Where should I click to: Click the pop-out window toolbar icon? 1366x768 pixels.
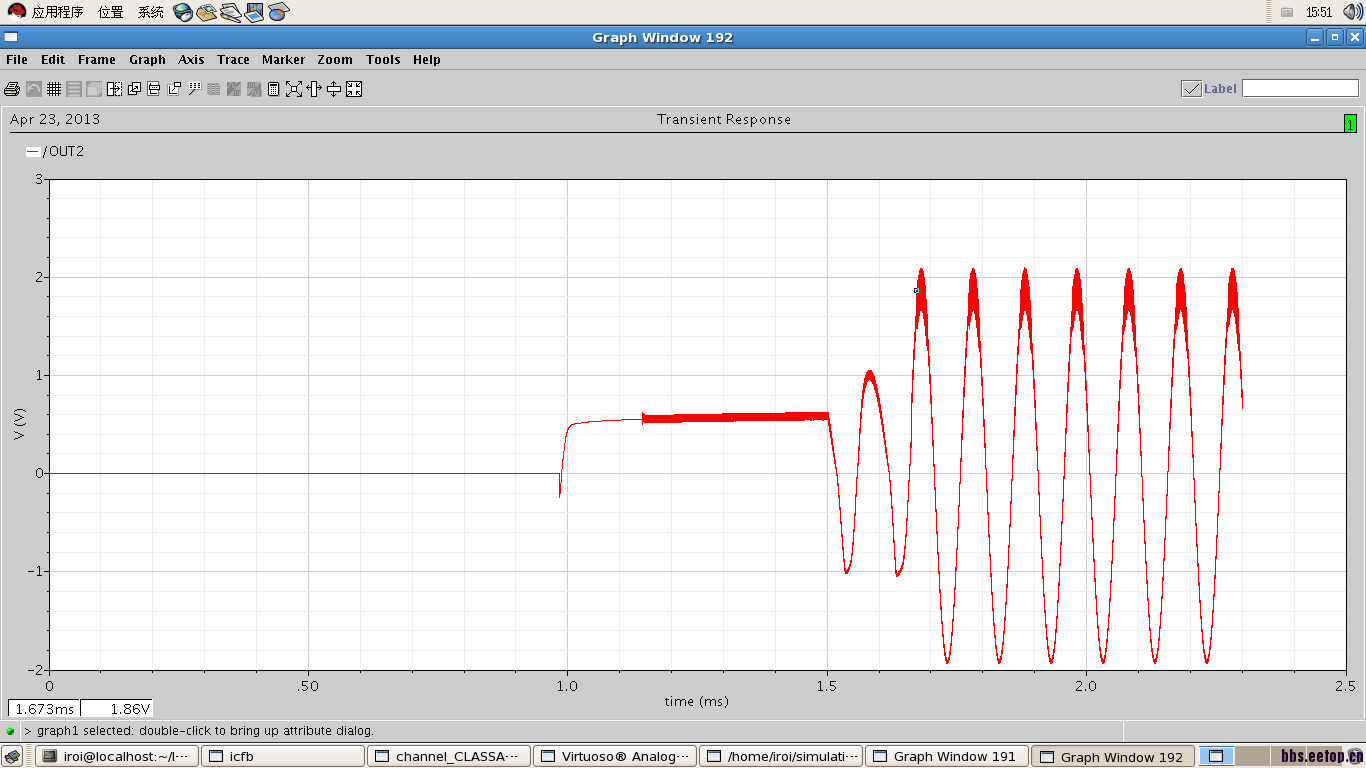(174, 89)
